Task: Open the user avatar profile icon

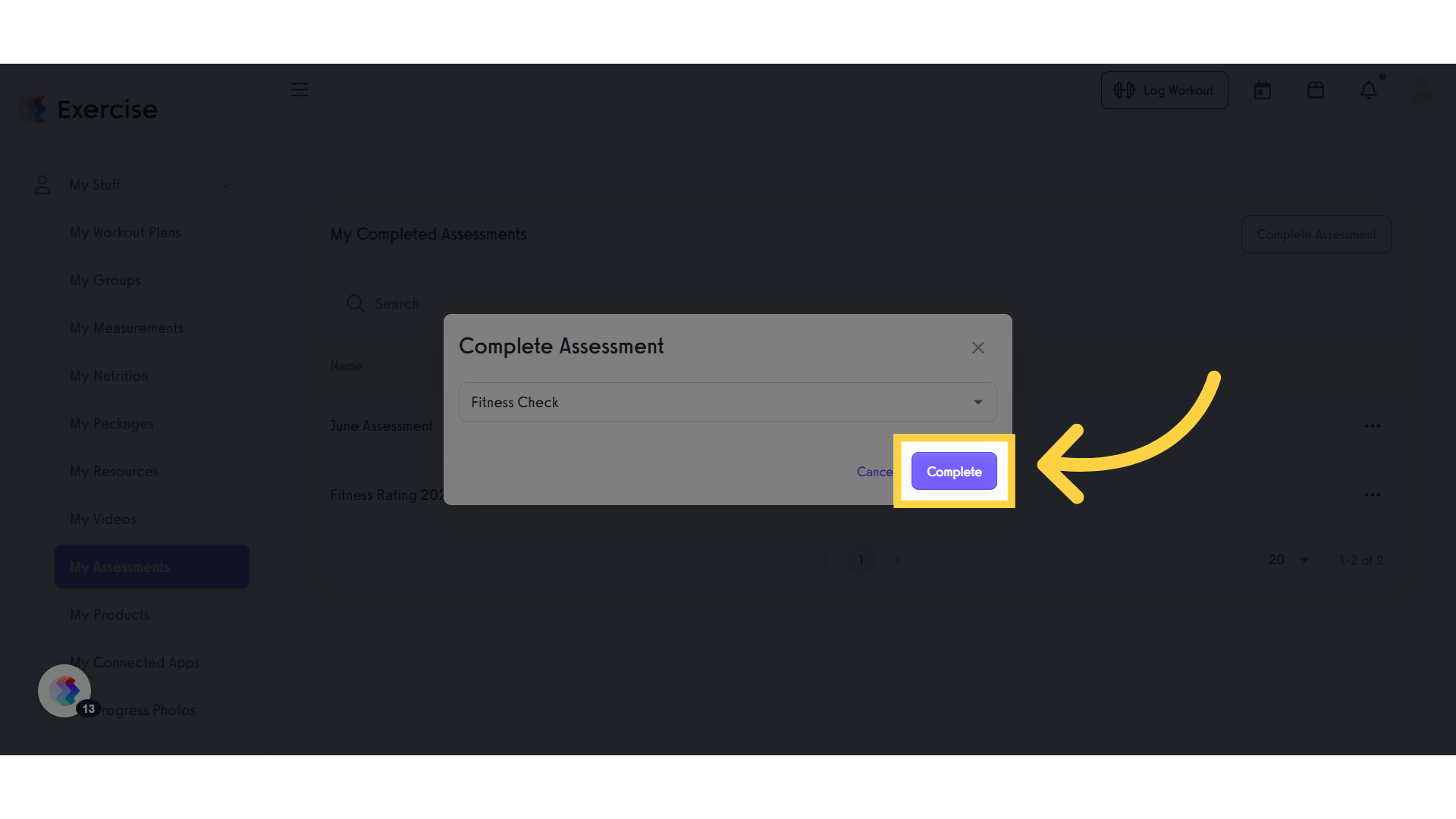Action: 1422,90
